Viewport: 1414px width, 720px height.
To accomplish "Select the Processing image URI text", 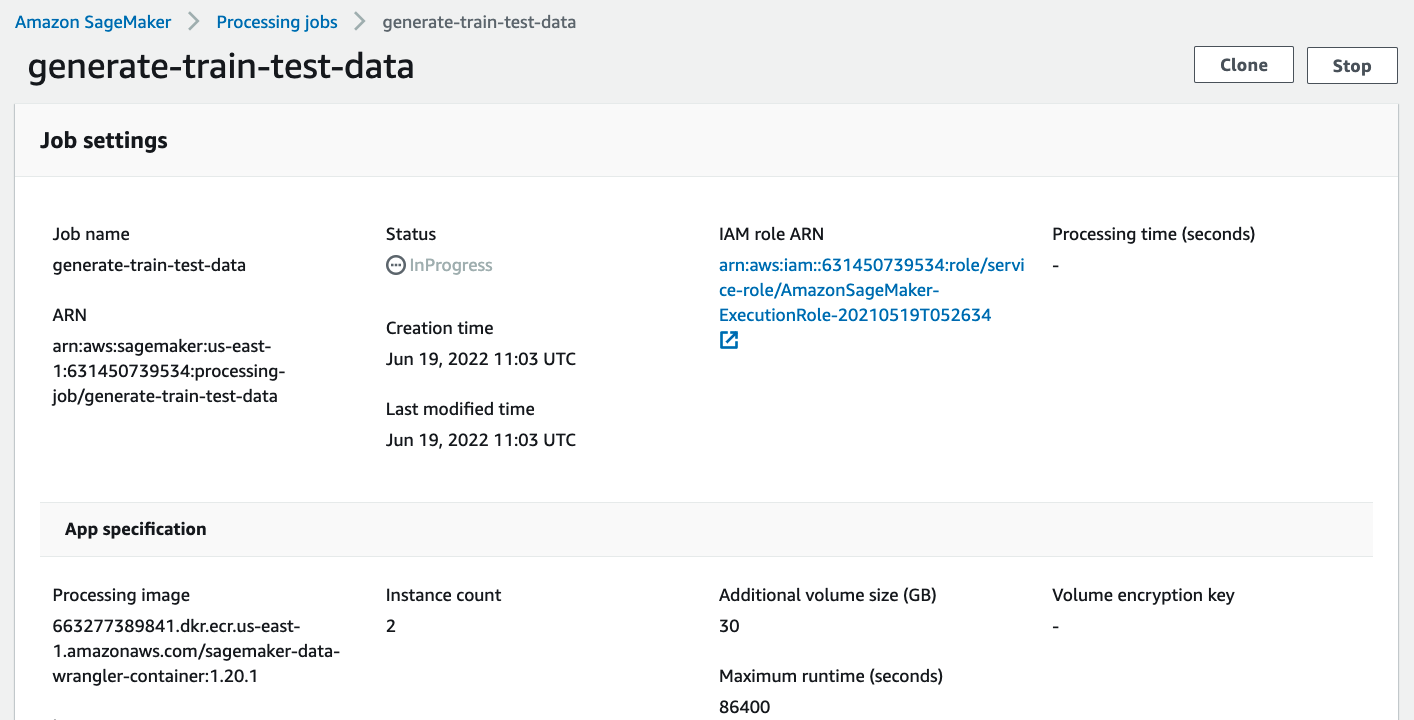I will pos(196,651).
